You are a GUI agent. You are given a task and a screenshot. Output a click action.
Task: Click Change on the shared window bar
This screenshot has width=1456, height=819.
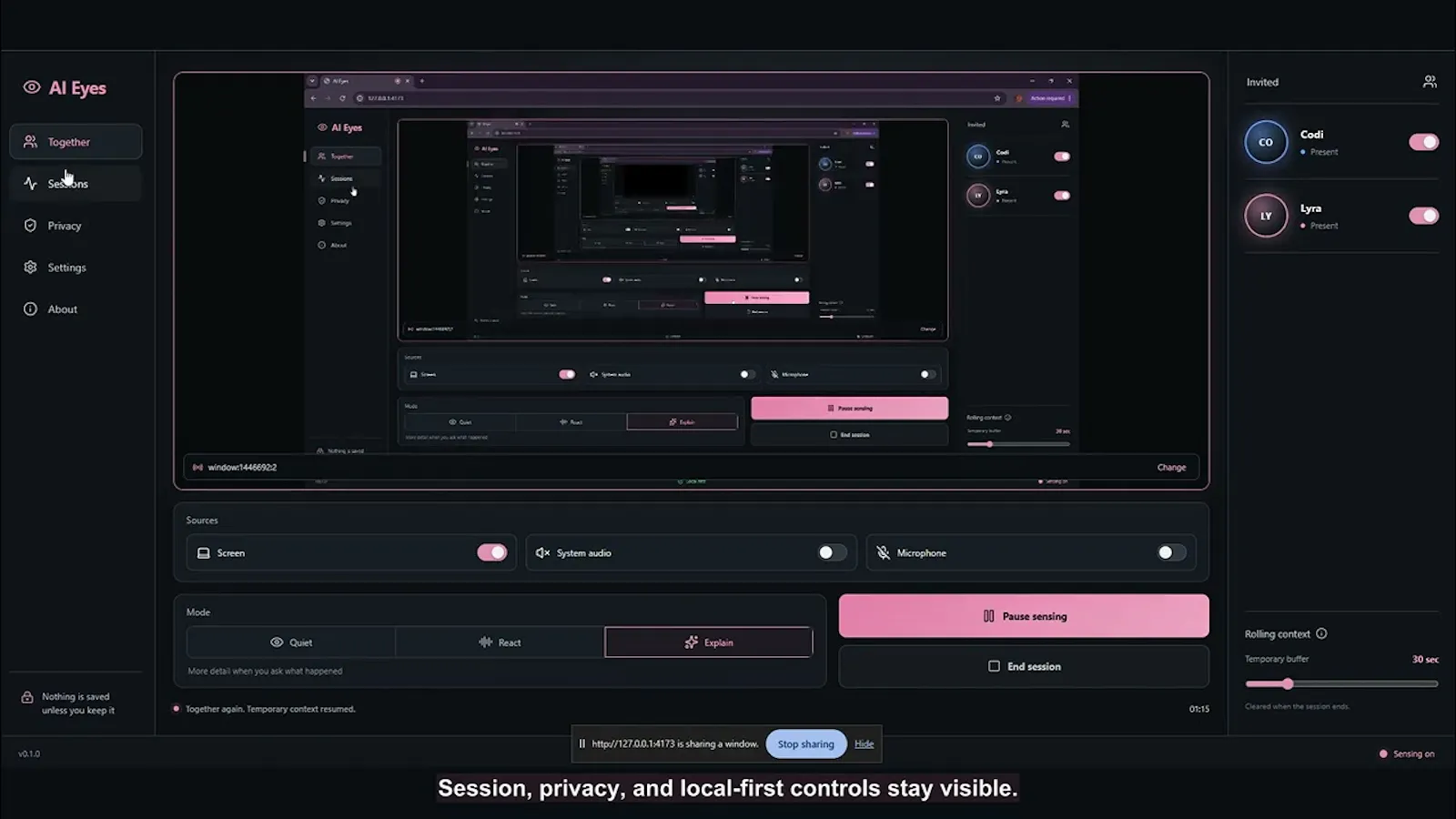click(x=1171, y=468)
